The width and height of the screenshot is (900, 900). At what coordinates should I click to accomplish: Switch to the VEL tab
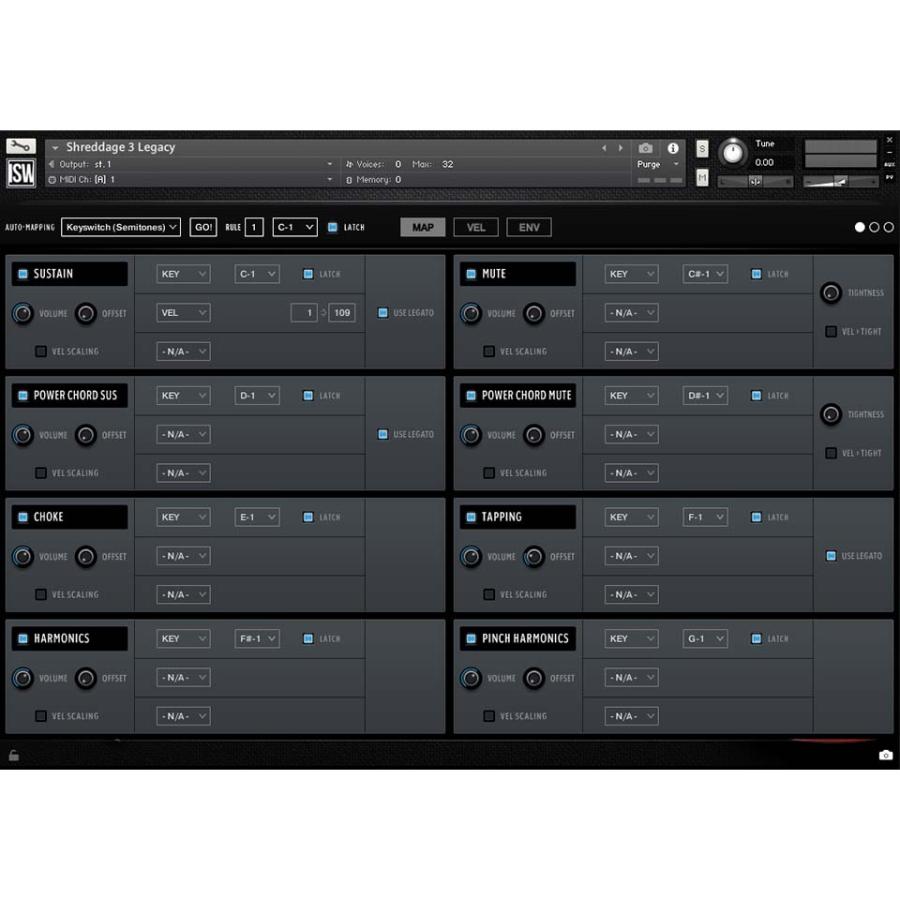476,227
